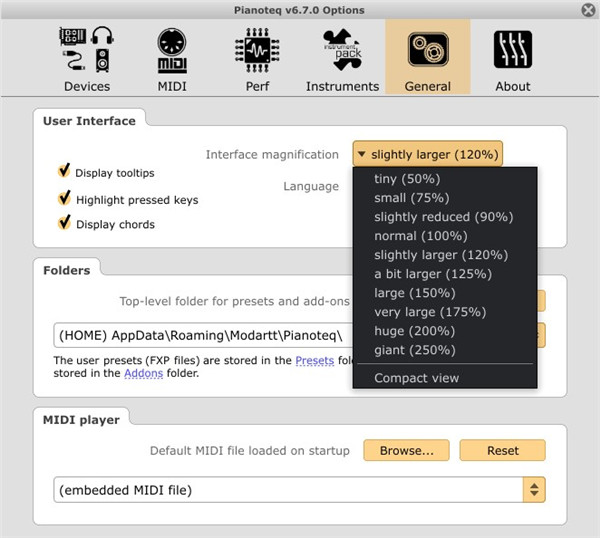Open the Devices options icon
Image resolution: width=600 pixels, height=538 pixels.
click(x=87, y=49)
